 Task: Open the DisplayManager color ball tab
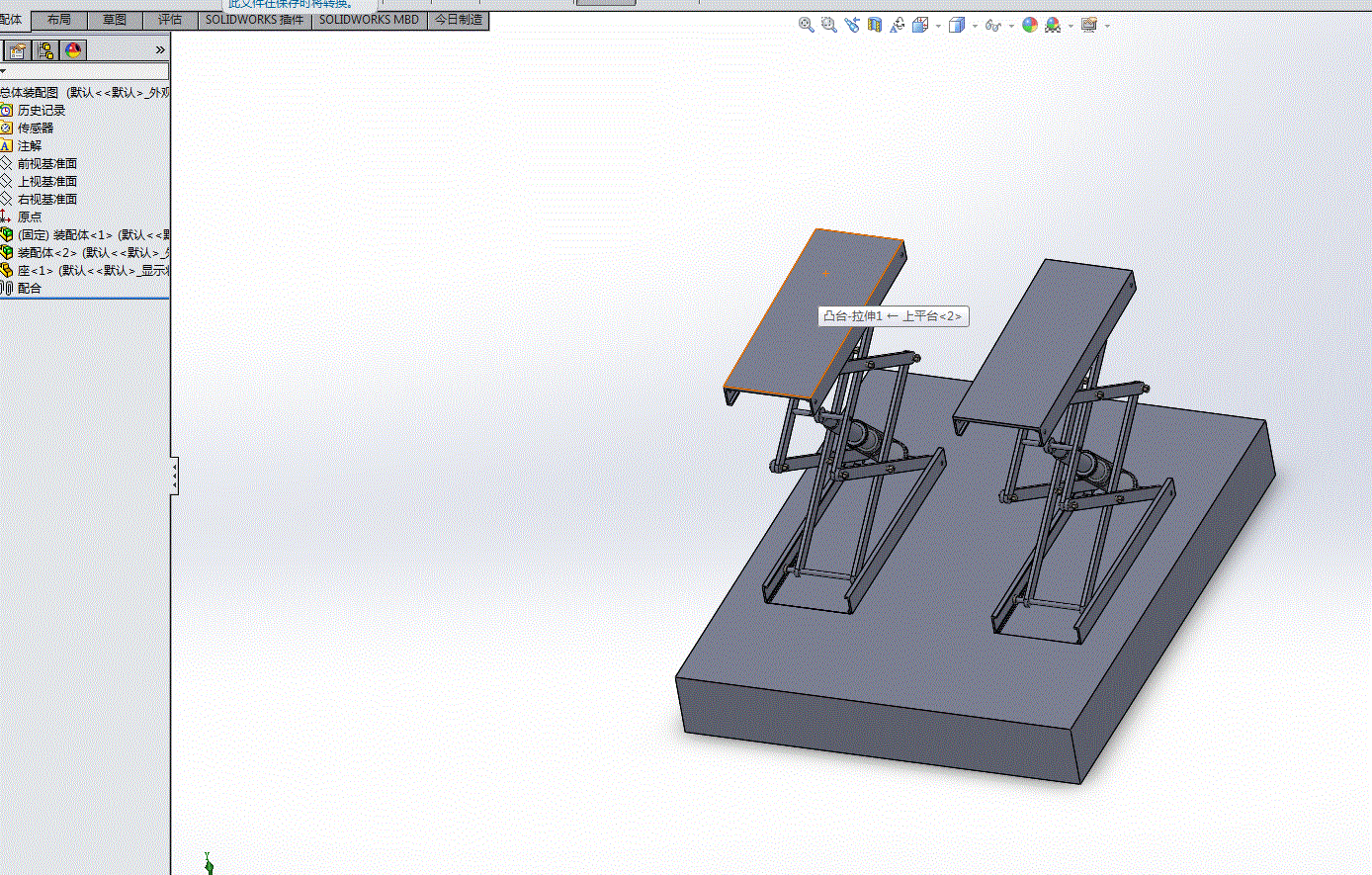[x=73, y=50]
